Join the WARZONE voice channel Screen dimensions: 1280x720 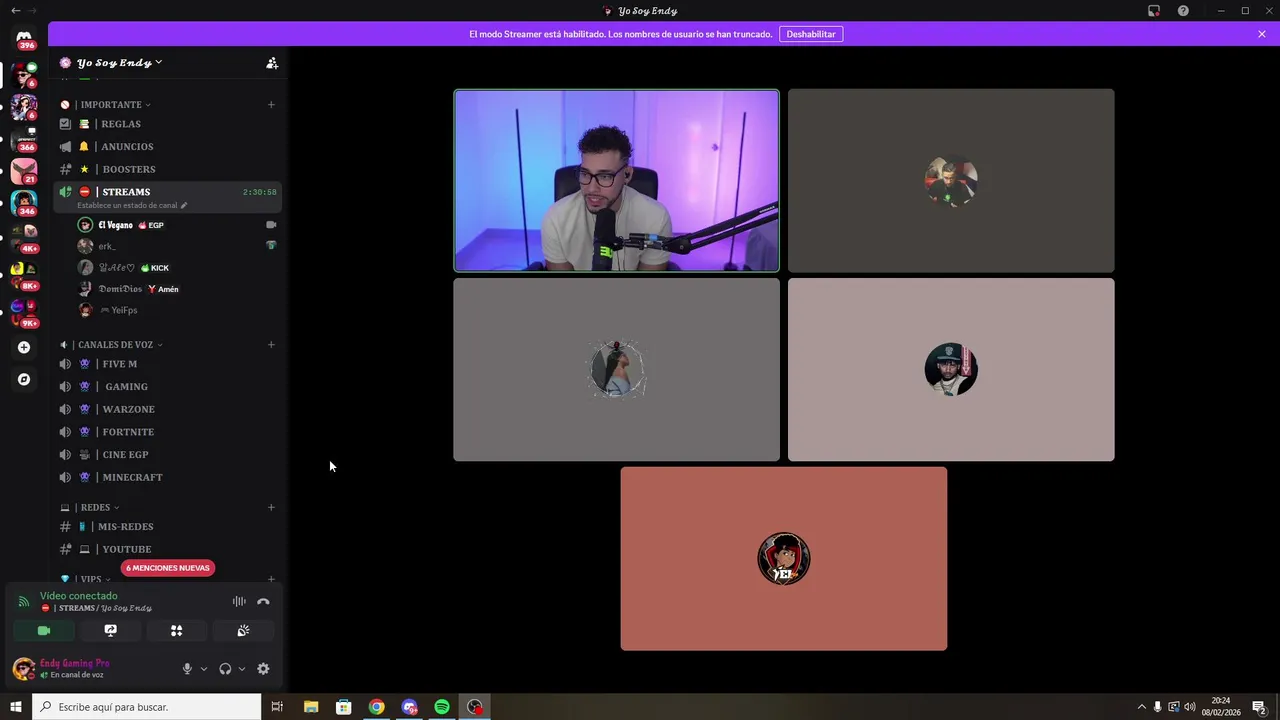[x=167, y=409]
